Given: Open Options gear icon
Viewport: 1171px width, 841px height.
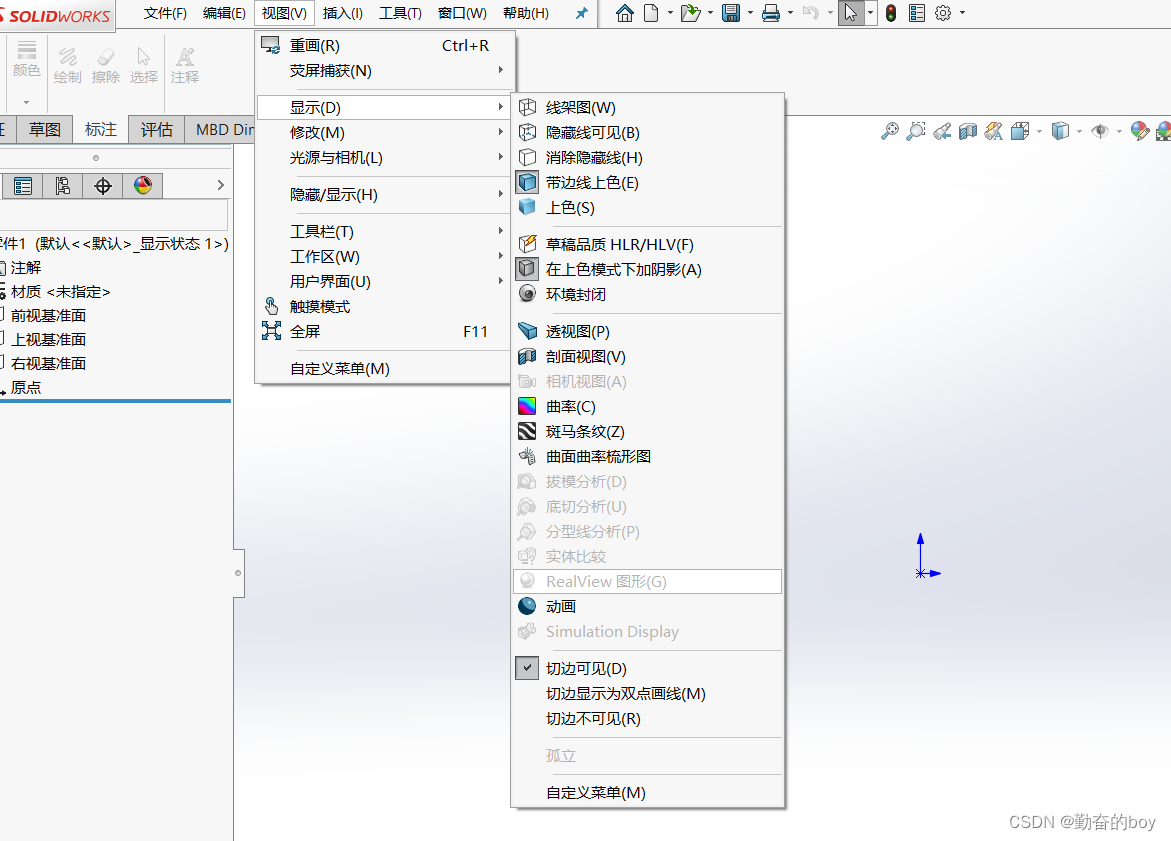Looking at the screenshot, I should (x=943, y=13).
